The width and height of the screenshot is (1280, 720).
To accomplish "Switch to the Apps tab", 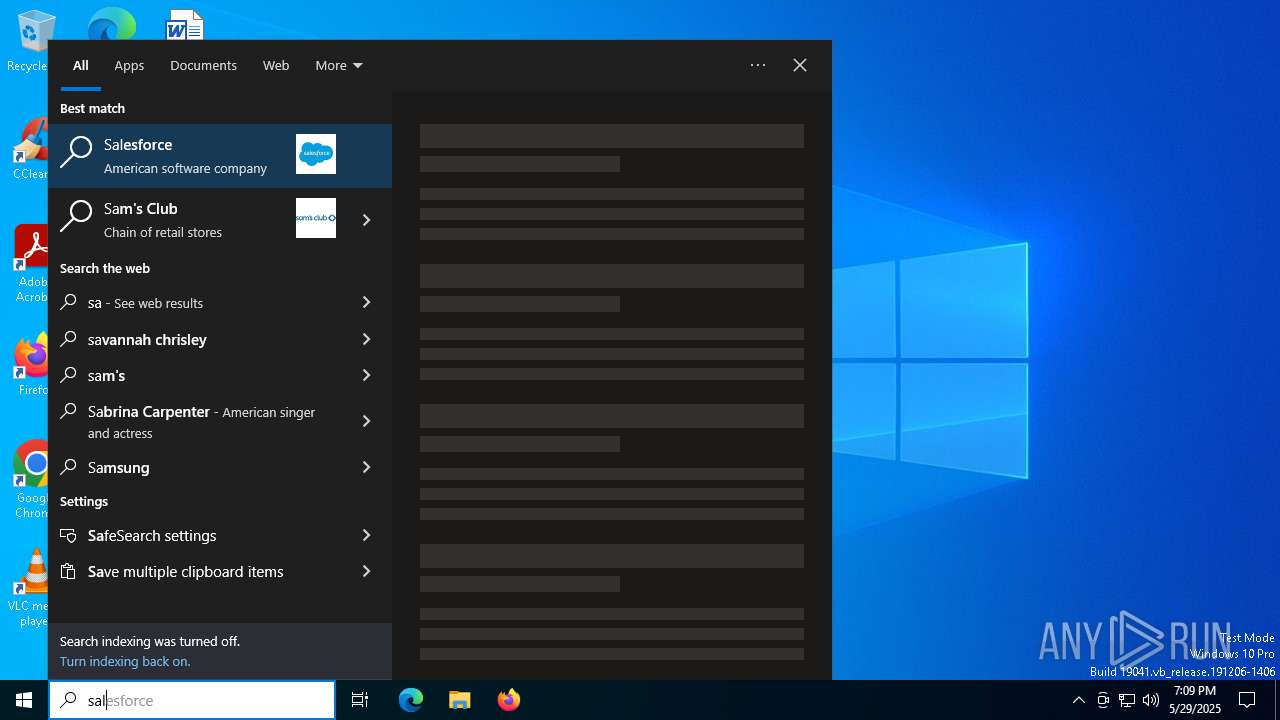I will click(x=129, y=65).
